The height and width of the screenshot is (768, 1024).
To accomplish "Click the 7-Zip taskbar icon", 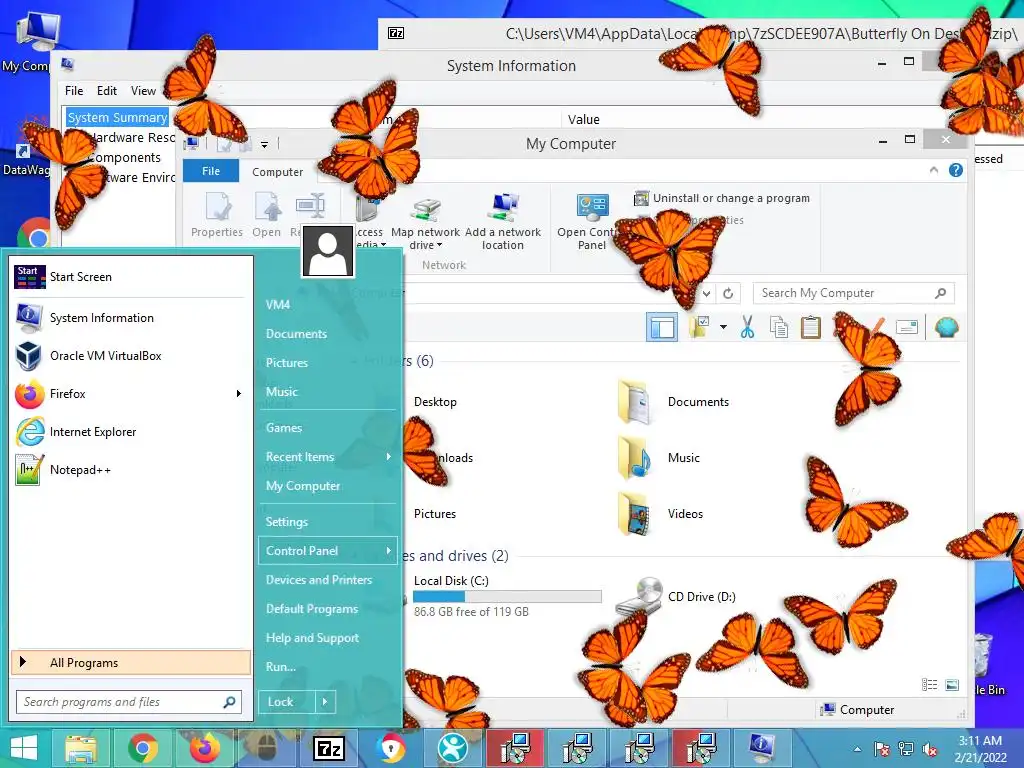I will [329, 748].
